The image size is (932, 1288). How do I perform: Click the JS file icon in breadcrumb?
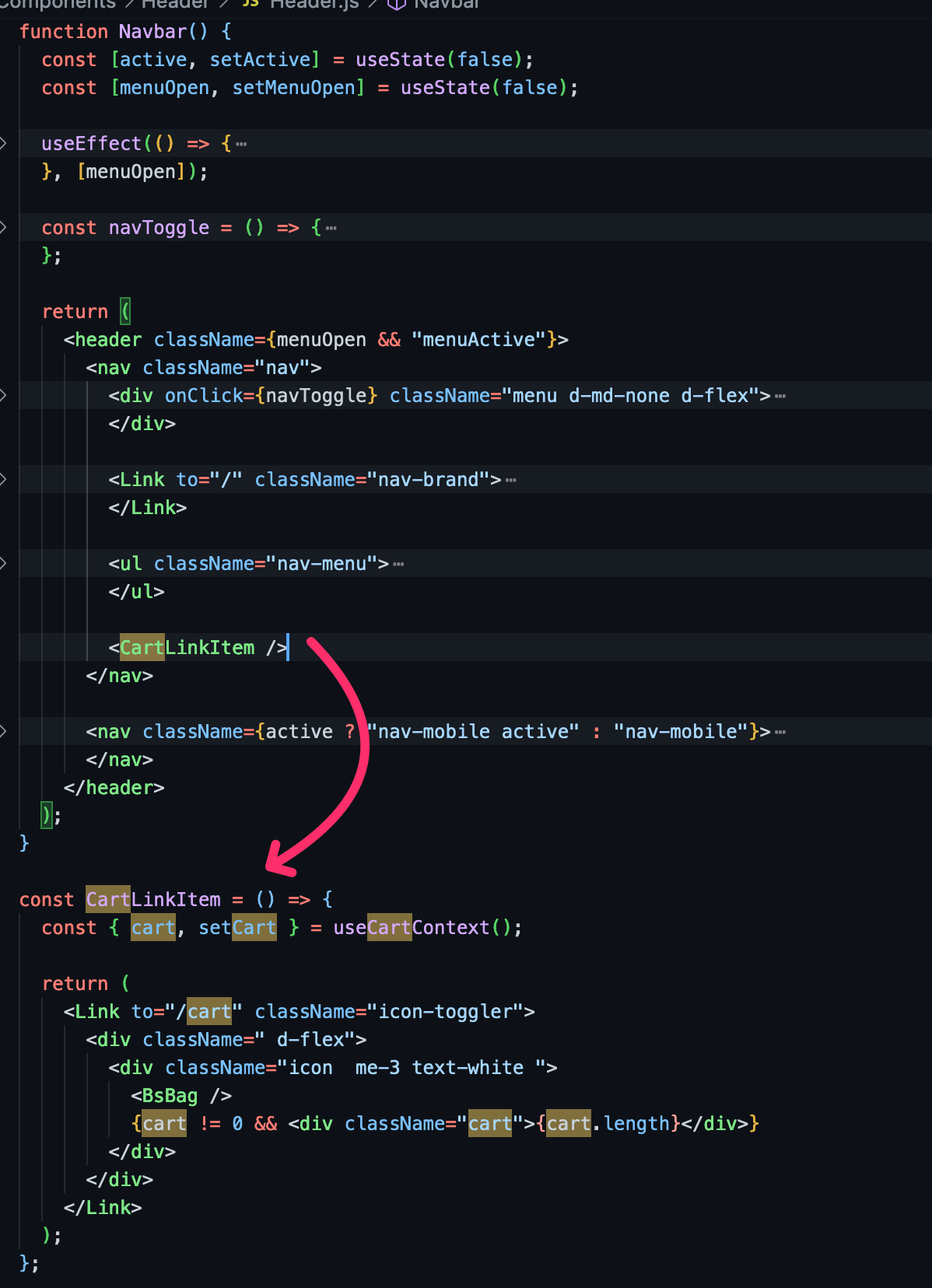[x=250, y=4]
